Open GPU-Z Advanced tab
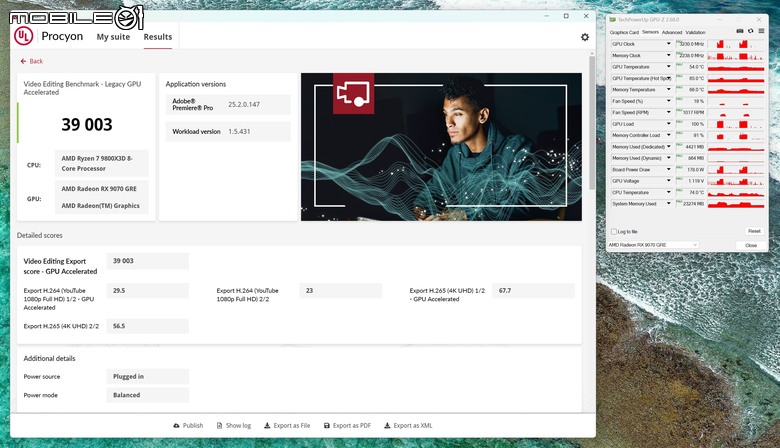 672,32
